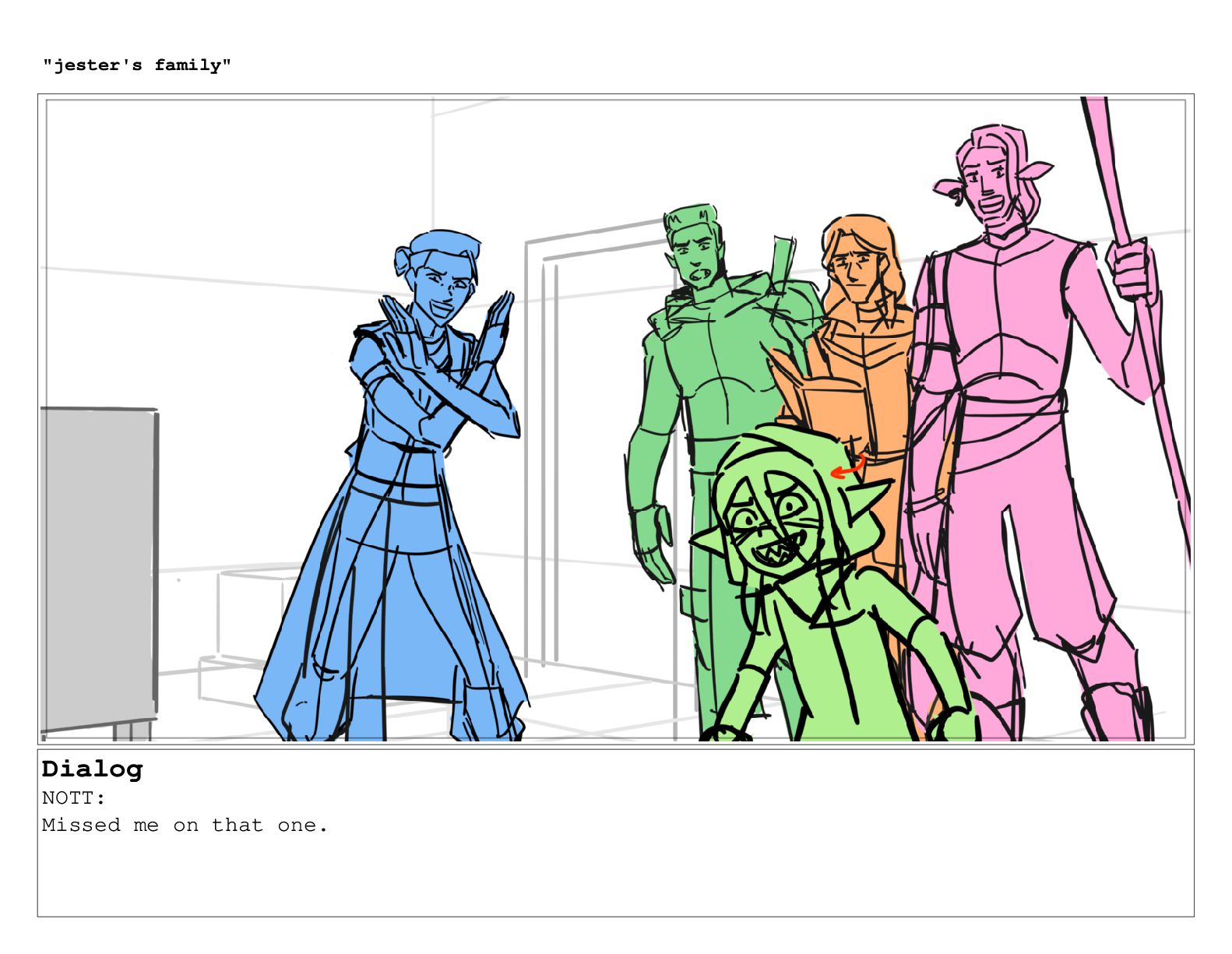1232x954 pixels.
Task: Click the line "Missed me on that one."
Action: click(185, 826)
